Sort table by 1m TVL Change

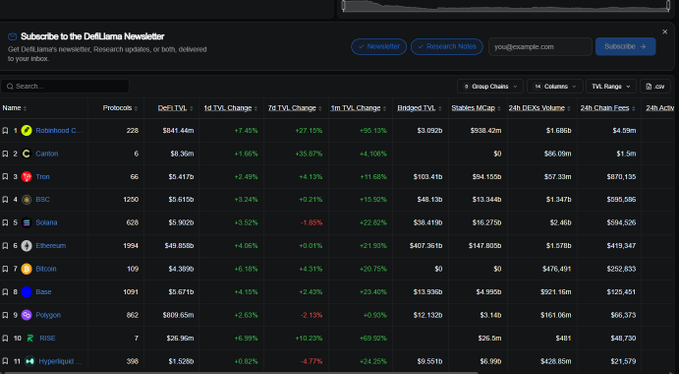[x=359, y=108]
